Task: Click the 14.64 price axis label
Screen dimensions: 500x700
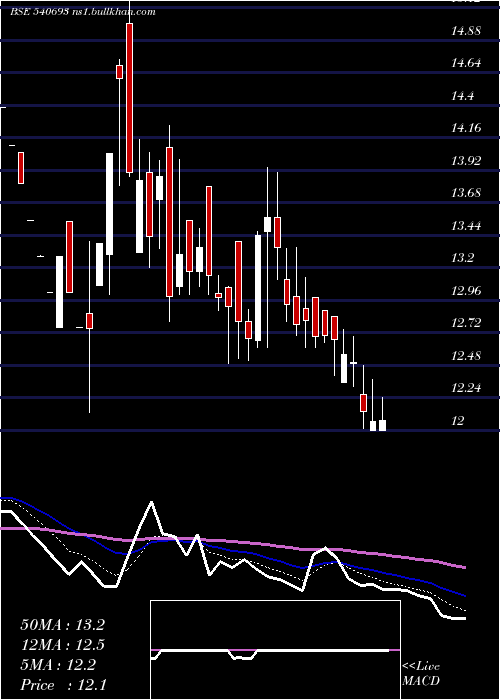Action: (x=466, y=63)
